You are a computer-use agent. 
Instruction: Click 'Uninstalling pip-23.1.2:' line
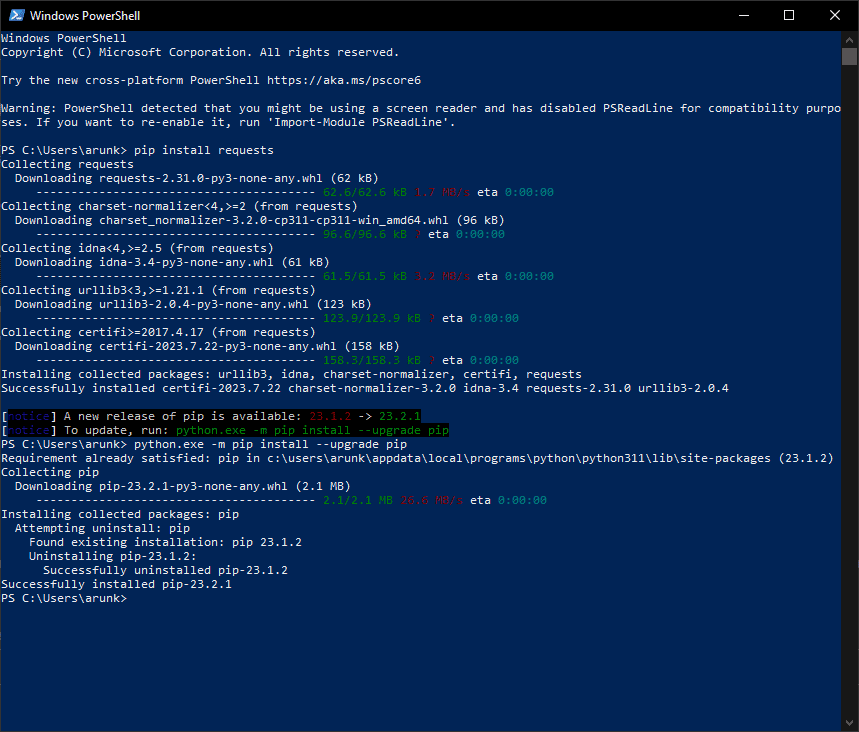pos(113,556)
